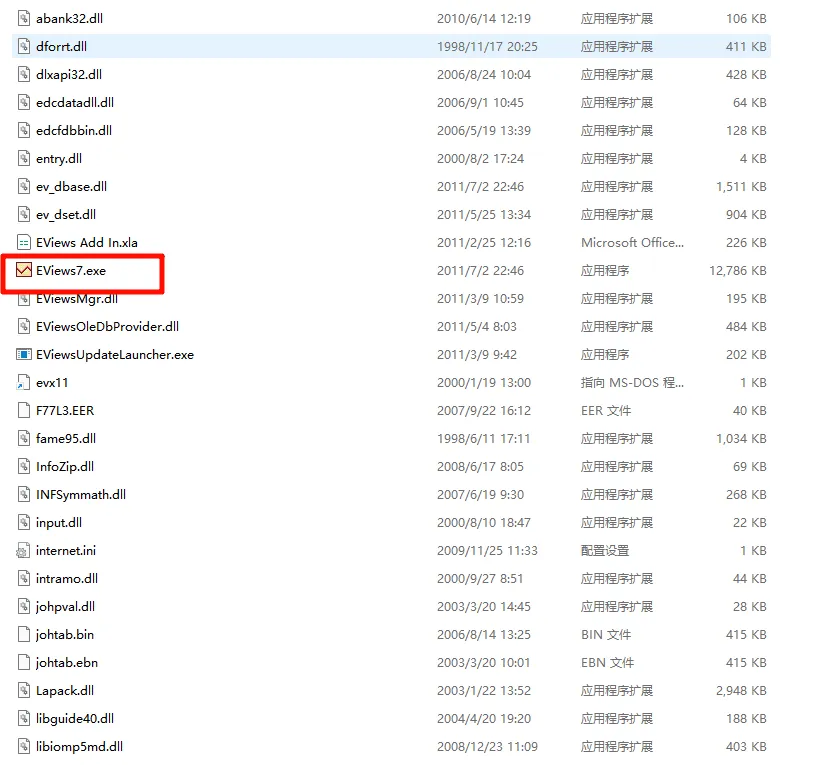
Task: Click the 2,948 KB size for Lapack.dll
Action: click(x=741, y=691)
